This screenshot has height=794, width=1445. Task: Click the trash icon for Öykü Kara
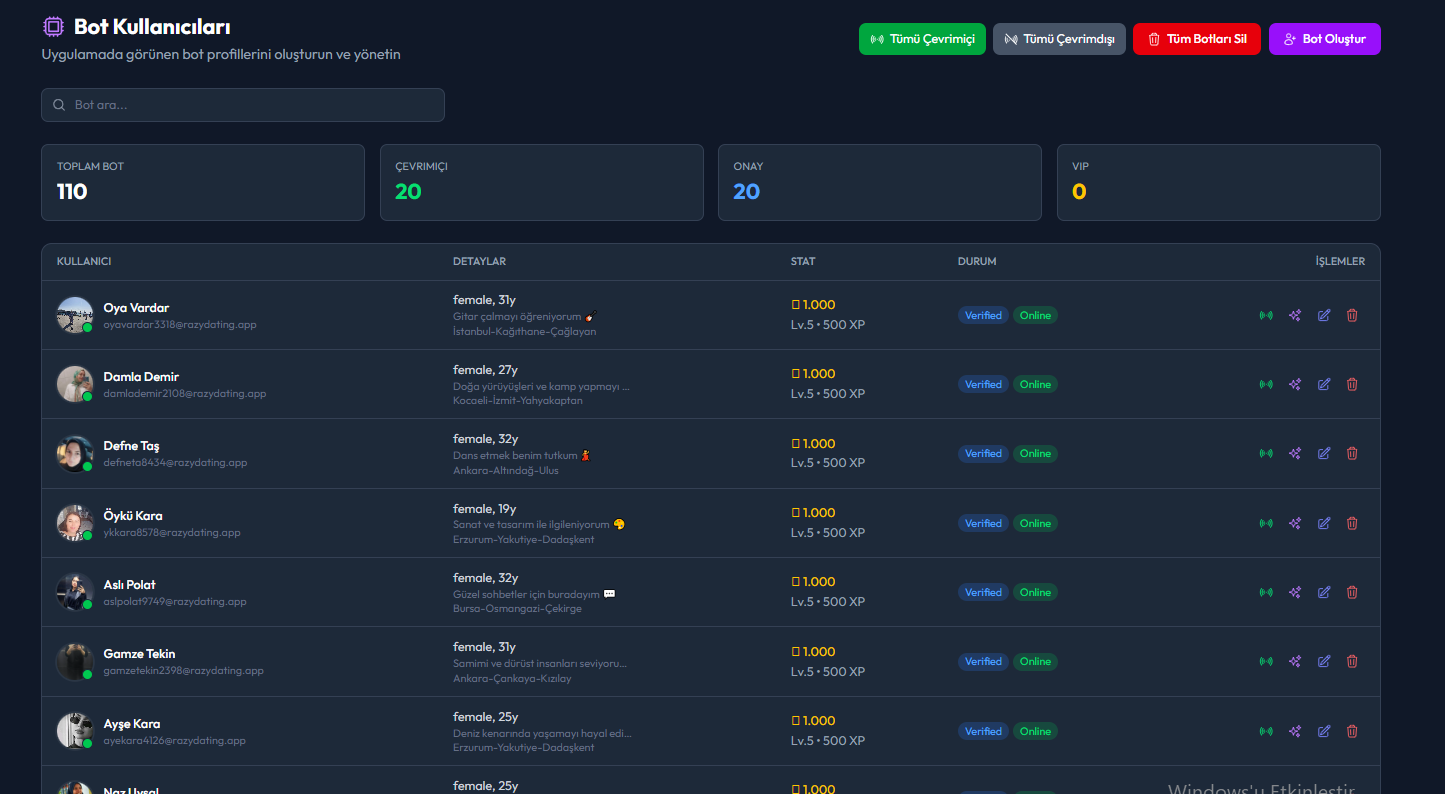[x=1352, y=523]
